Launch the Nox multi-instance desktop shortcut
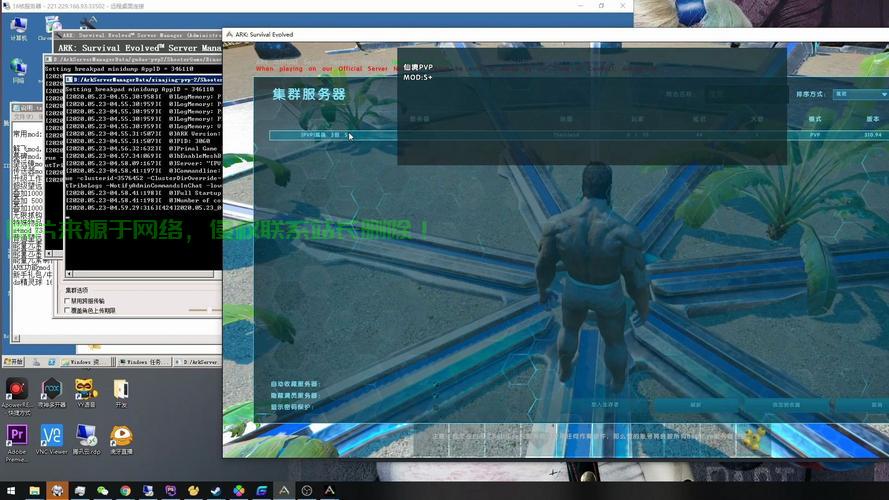889x500 pixels. 52,393
